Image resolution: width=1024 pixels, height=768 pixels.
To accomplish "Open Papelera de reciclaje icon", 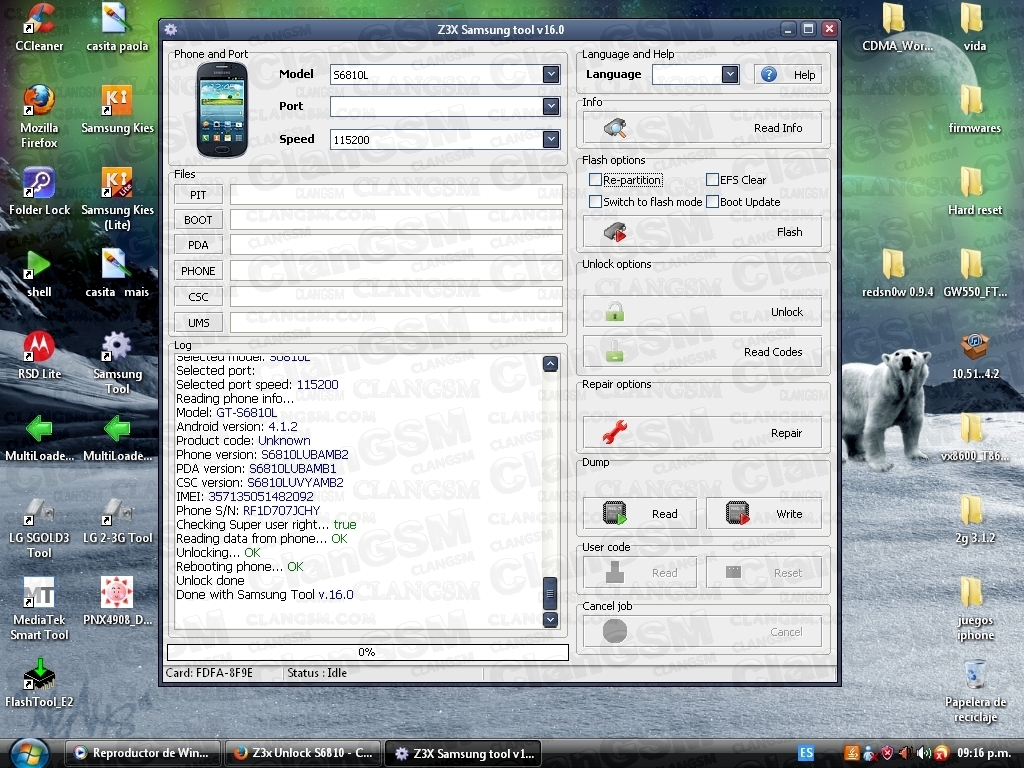I will point(974,692).
